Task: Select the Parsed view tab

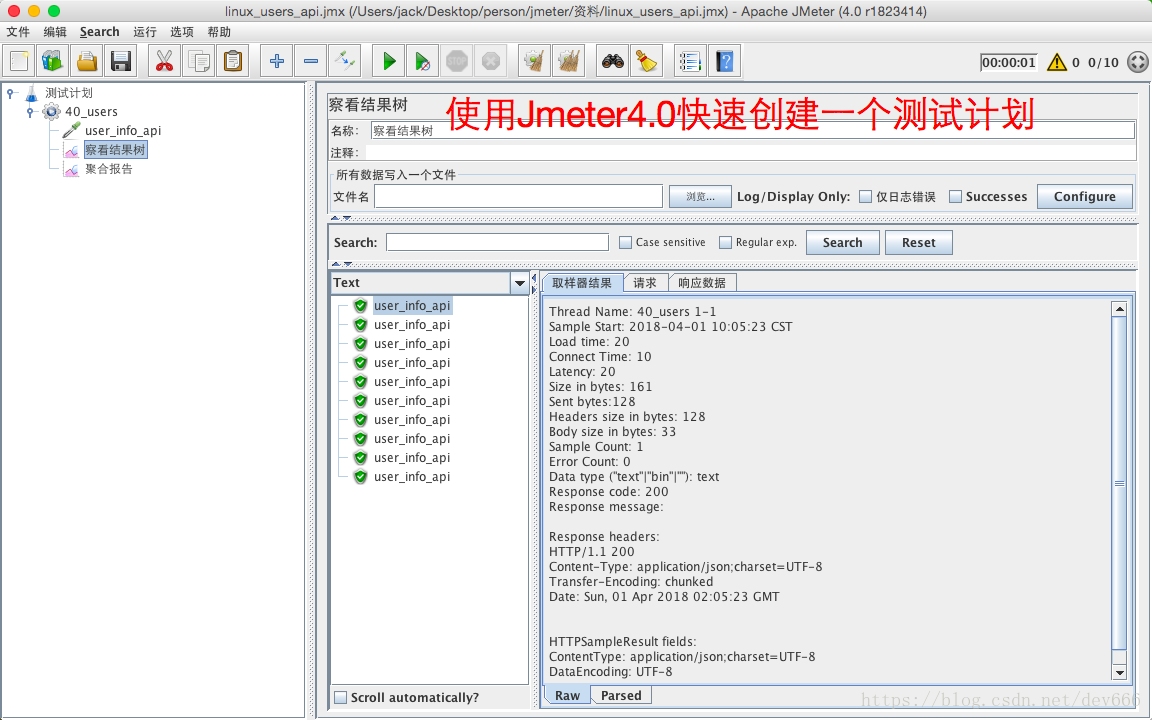Action: point(621,695)
